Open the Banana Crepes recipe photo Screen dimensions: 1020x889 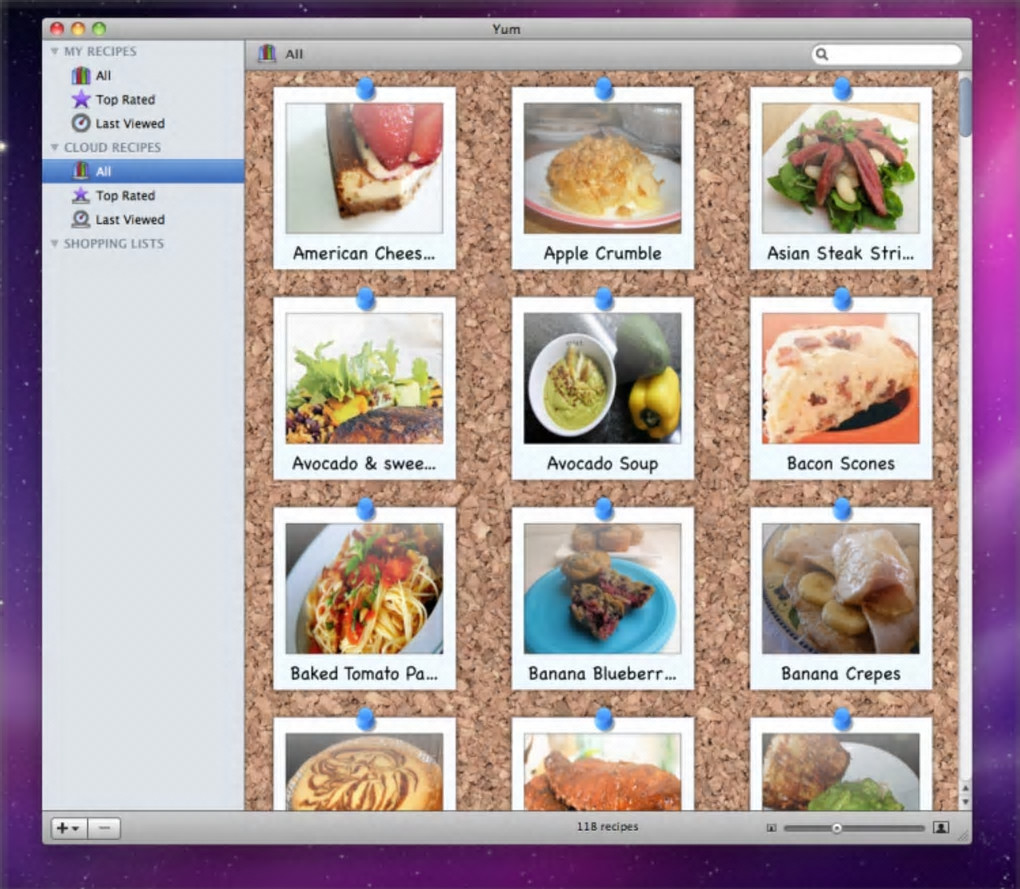pos(840,588)
